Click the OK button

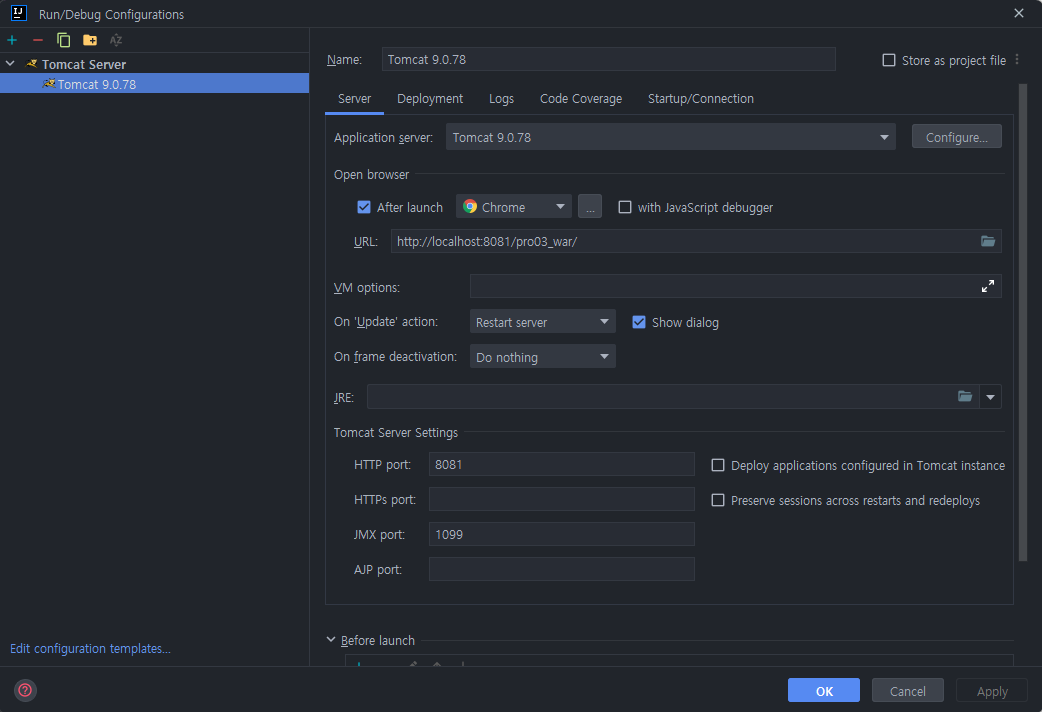(x=823, y=690)
